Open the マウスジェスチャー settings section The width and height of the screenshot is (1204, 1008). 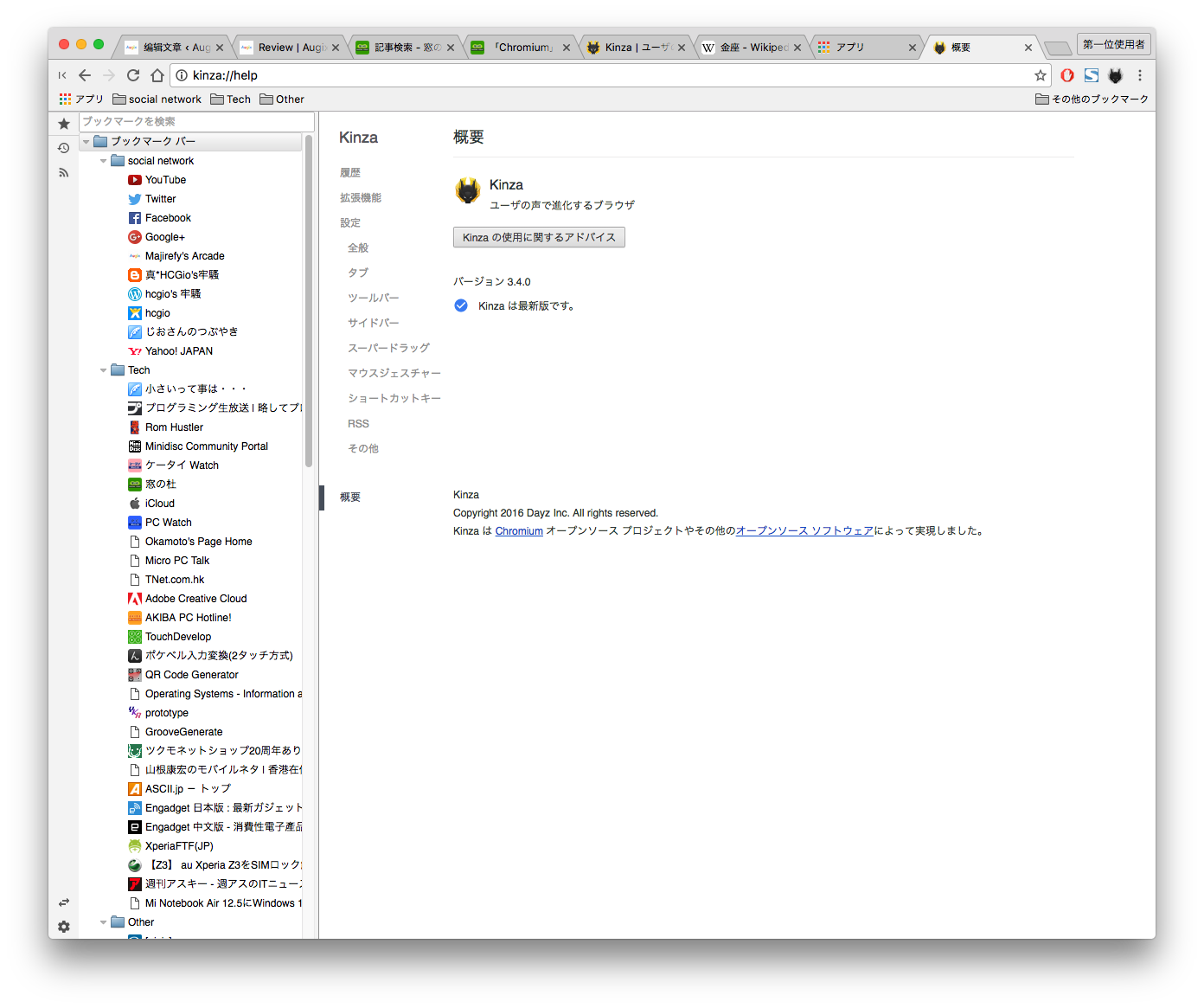tap(394, 373)
